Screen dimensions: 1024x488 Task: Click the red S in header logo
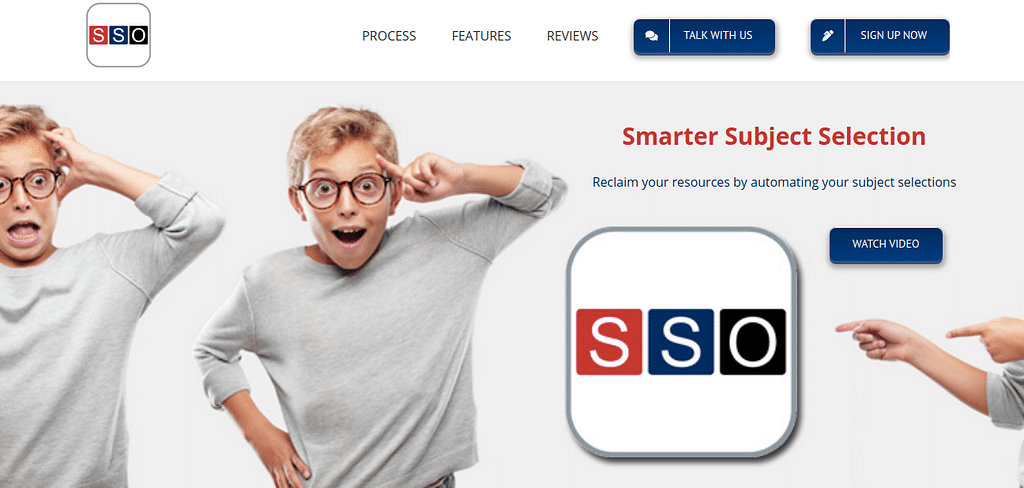[98, 36]
